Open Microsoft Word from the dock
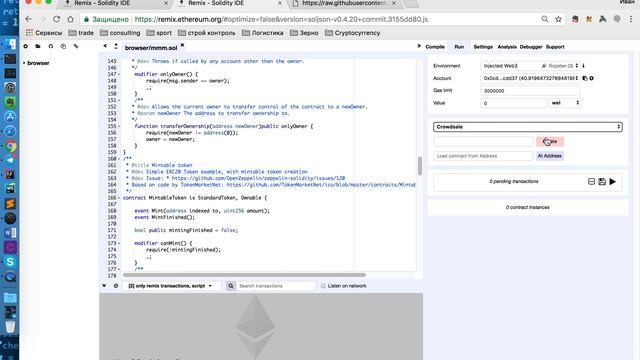Image resolution: width=640 pixels, height=360 pixels. click(x=10, y=233)
